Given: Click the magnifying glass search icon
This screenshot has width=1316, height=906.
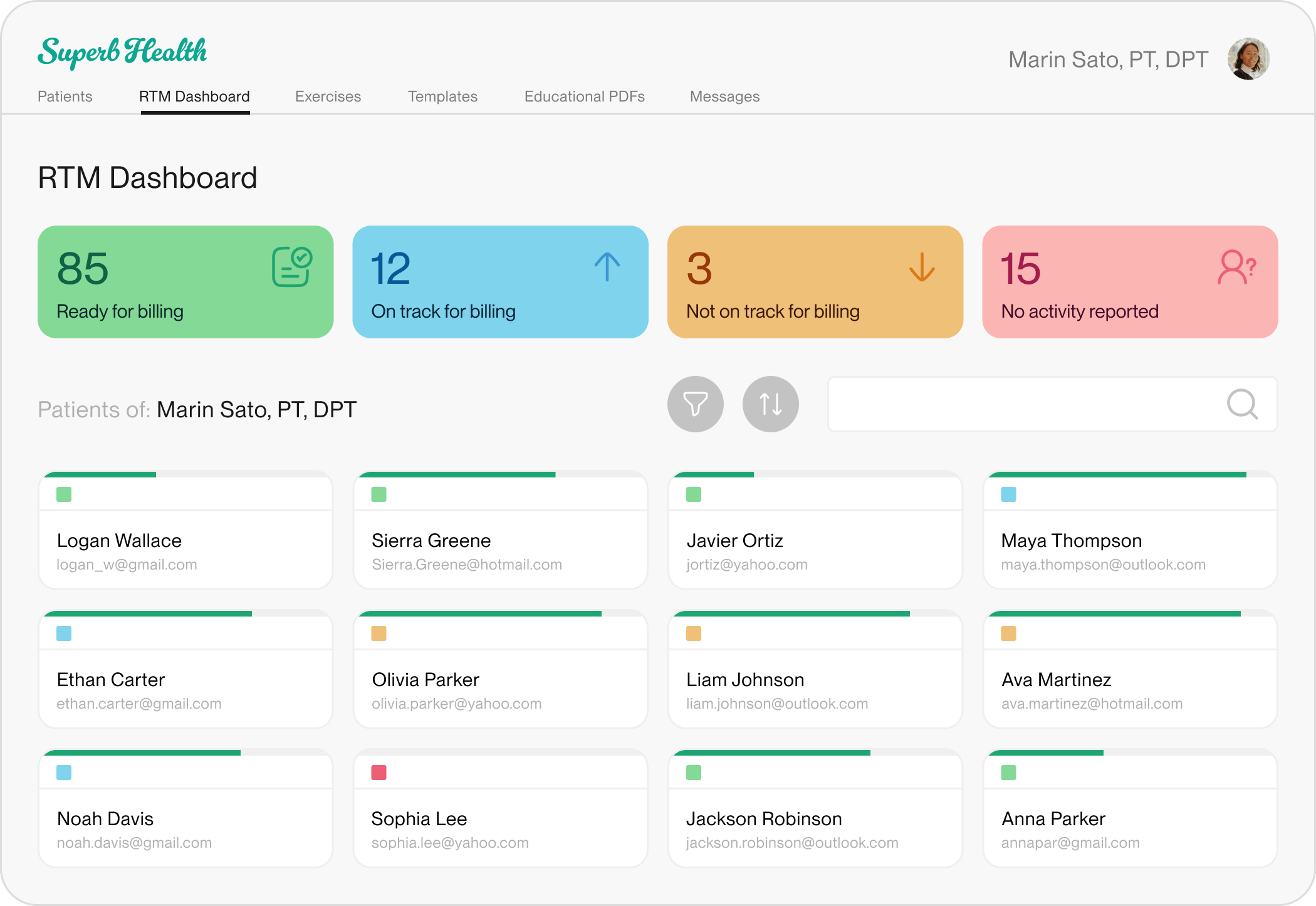Looking at the screenshot, I should pyautogui.click(x=1241, y=404).
